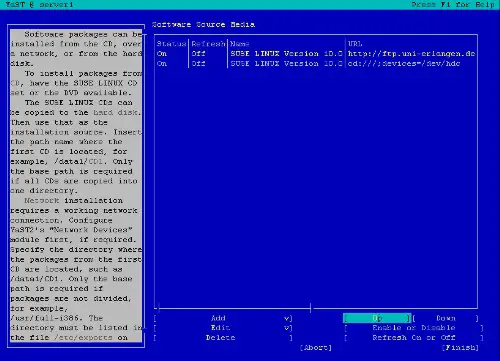500x361 pixels.
Task: Click the YaST @ server1 title
Action: click(39, 5)
